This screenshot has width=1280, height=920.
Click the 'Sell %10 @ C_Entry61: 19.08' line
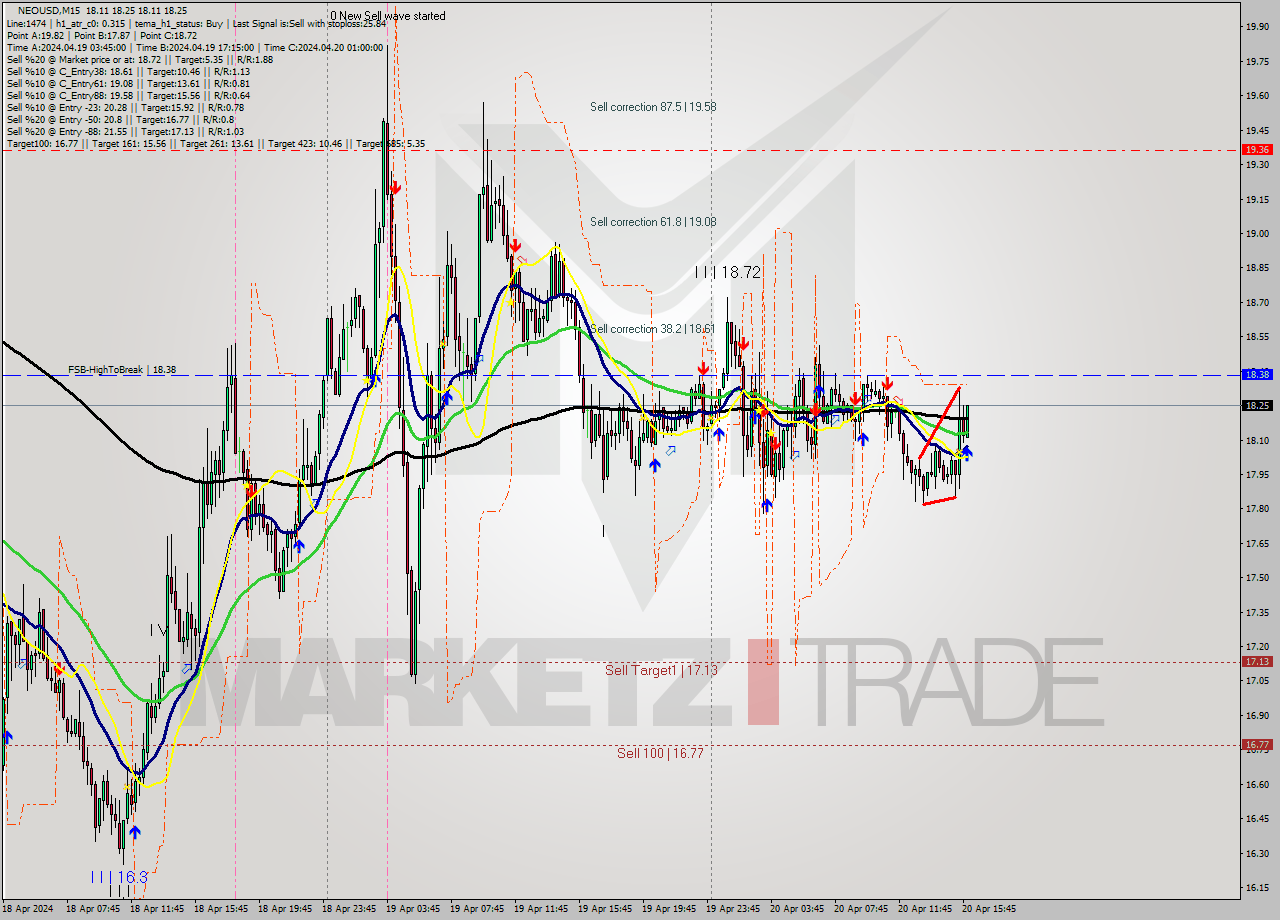pyautogui.click(x=128, y=83)
